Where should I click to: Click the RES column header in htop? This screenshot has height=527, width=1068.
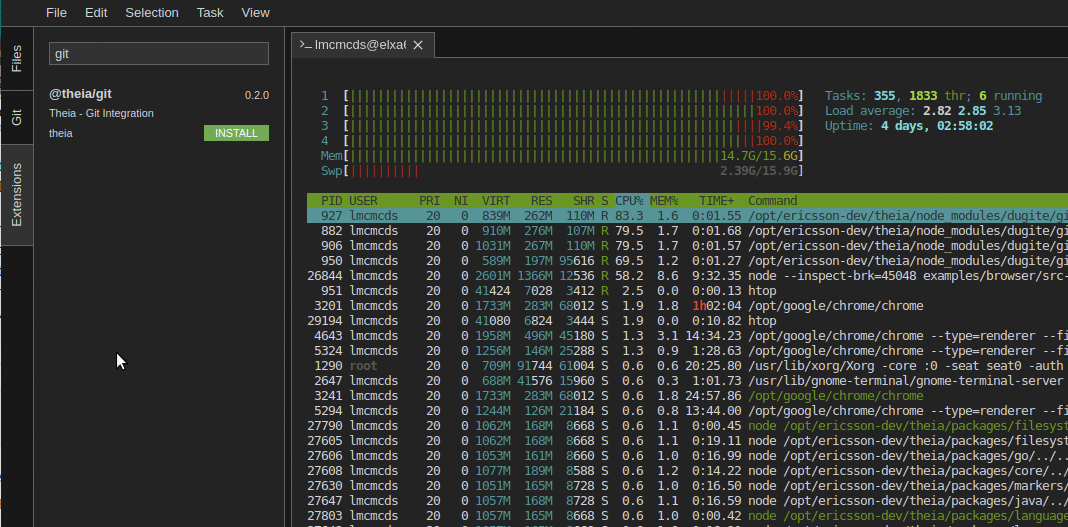pos(541,201)
